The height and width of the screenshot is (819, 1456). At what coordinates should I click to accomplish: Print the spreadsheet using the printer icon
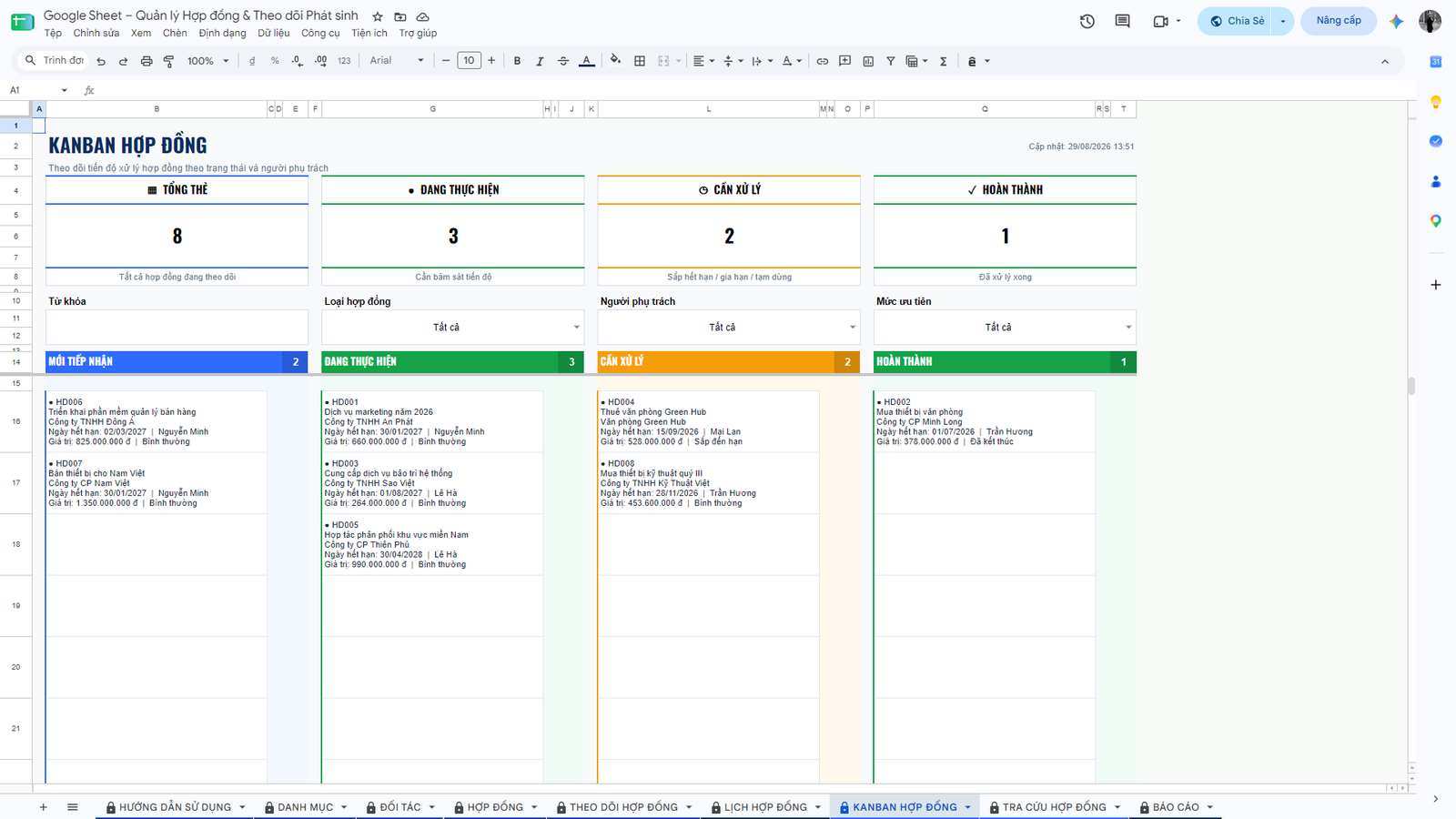pyautogui.click(x=147, y=61)
